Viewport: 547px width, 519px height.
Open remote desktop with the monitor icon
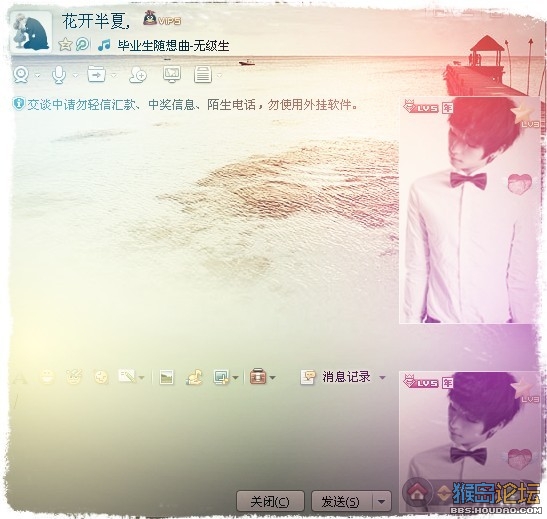coord(172,74)
